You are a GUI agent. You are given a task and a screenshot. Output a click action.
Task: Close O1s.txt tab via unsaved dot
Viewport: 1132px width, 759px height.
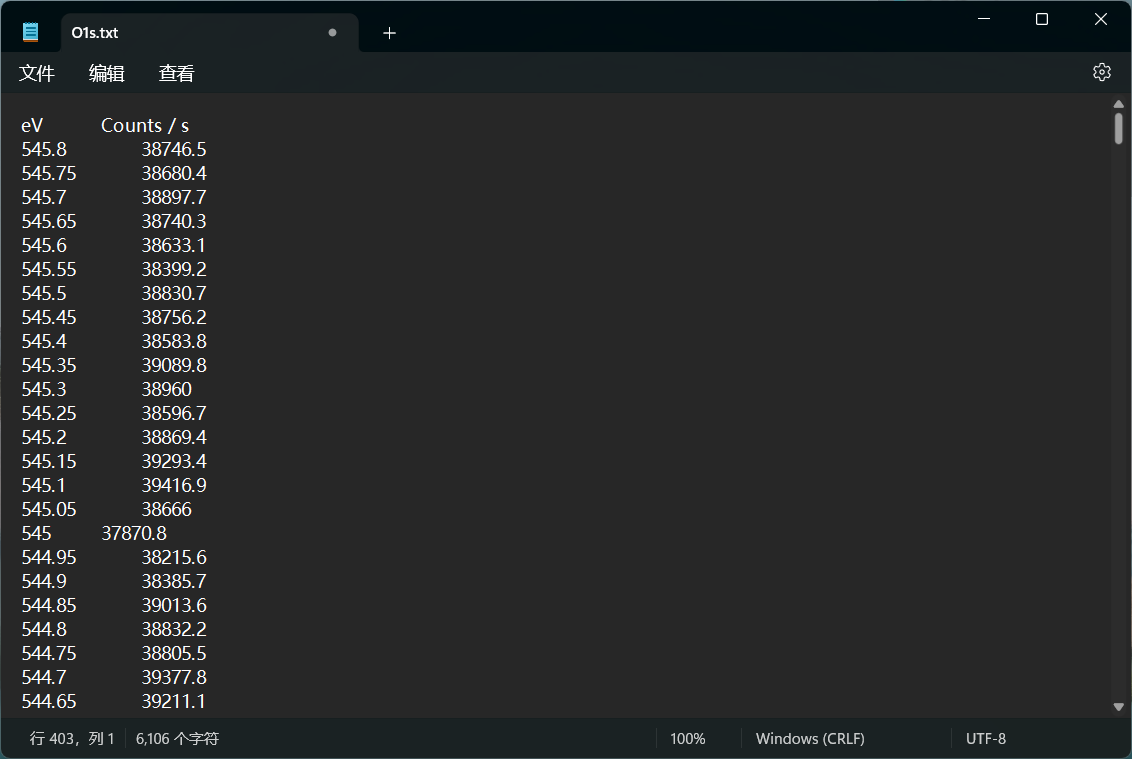[332, 32]
